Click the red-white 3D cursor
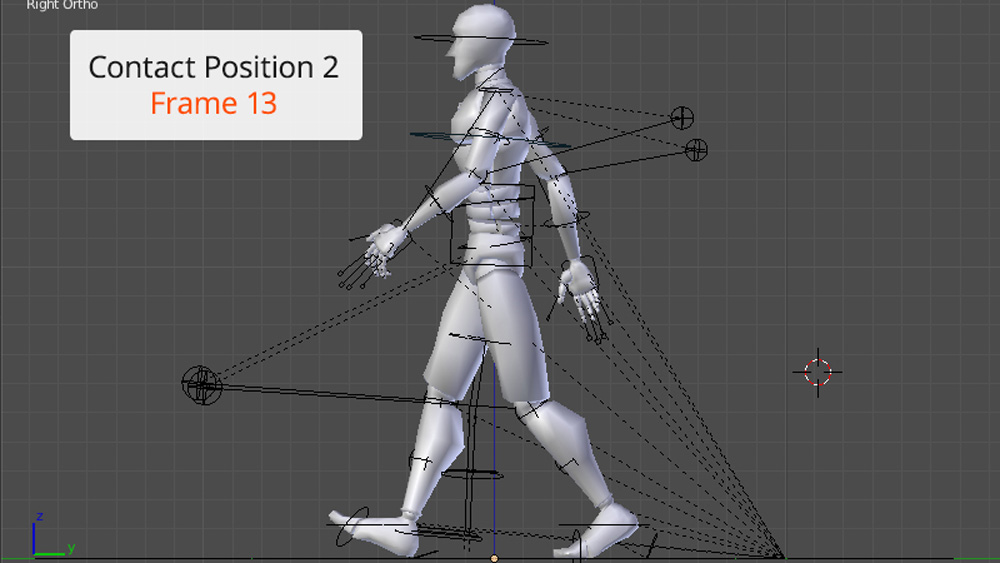The width and height of the screenshot is (1000, 563). (x=818, y=371)
